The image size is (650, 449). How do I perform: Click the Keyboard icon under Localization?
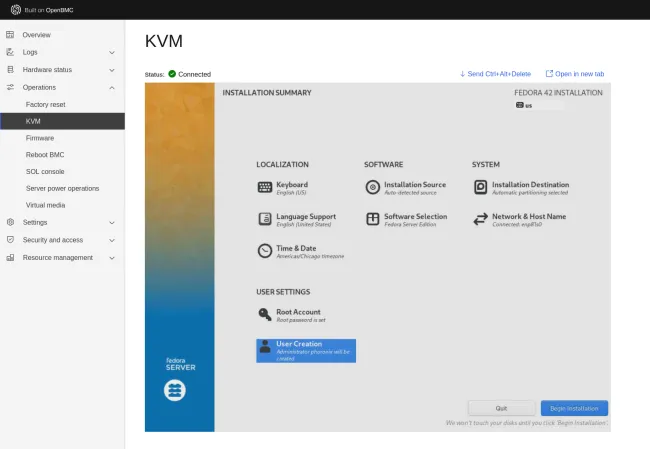pos(265,187)
